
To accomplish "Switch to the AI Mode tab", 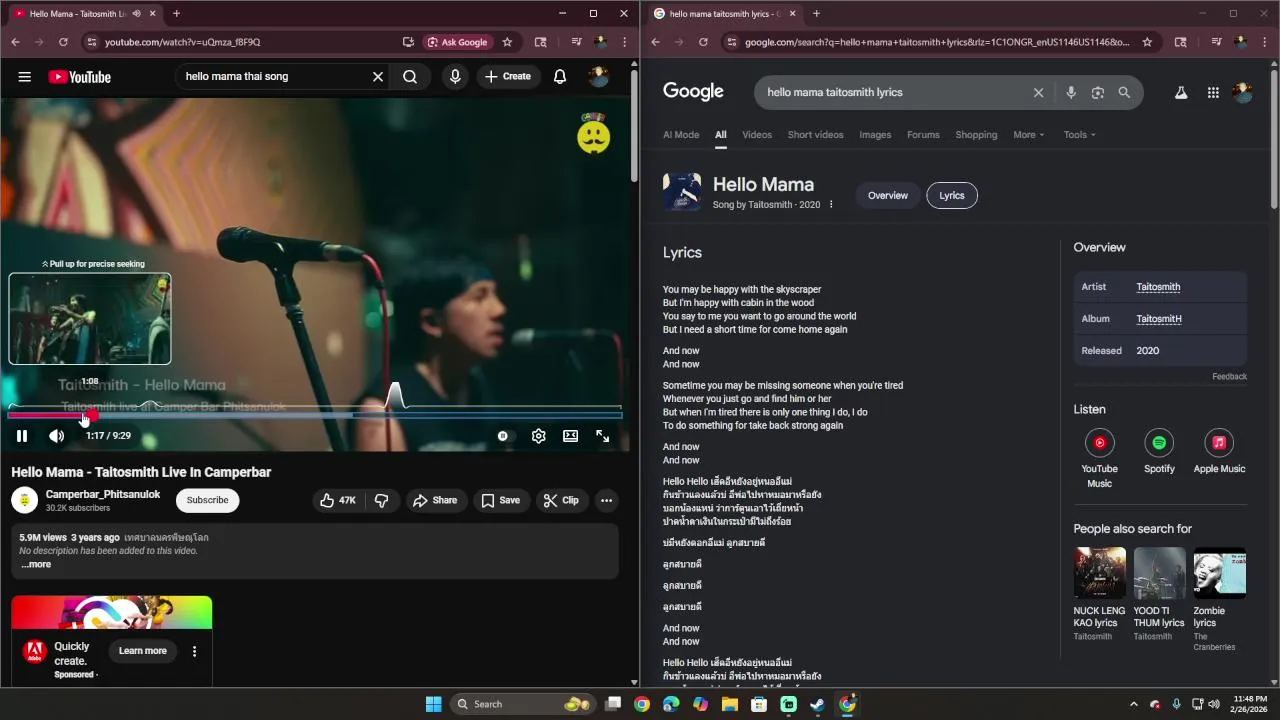I will 681,135.
